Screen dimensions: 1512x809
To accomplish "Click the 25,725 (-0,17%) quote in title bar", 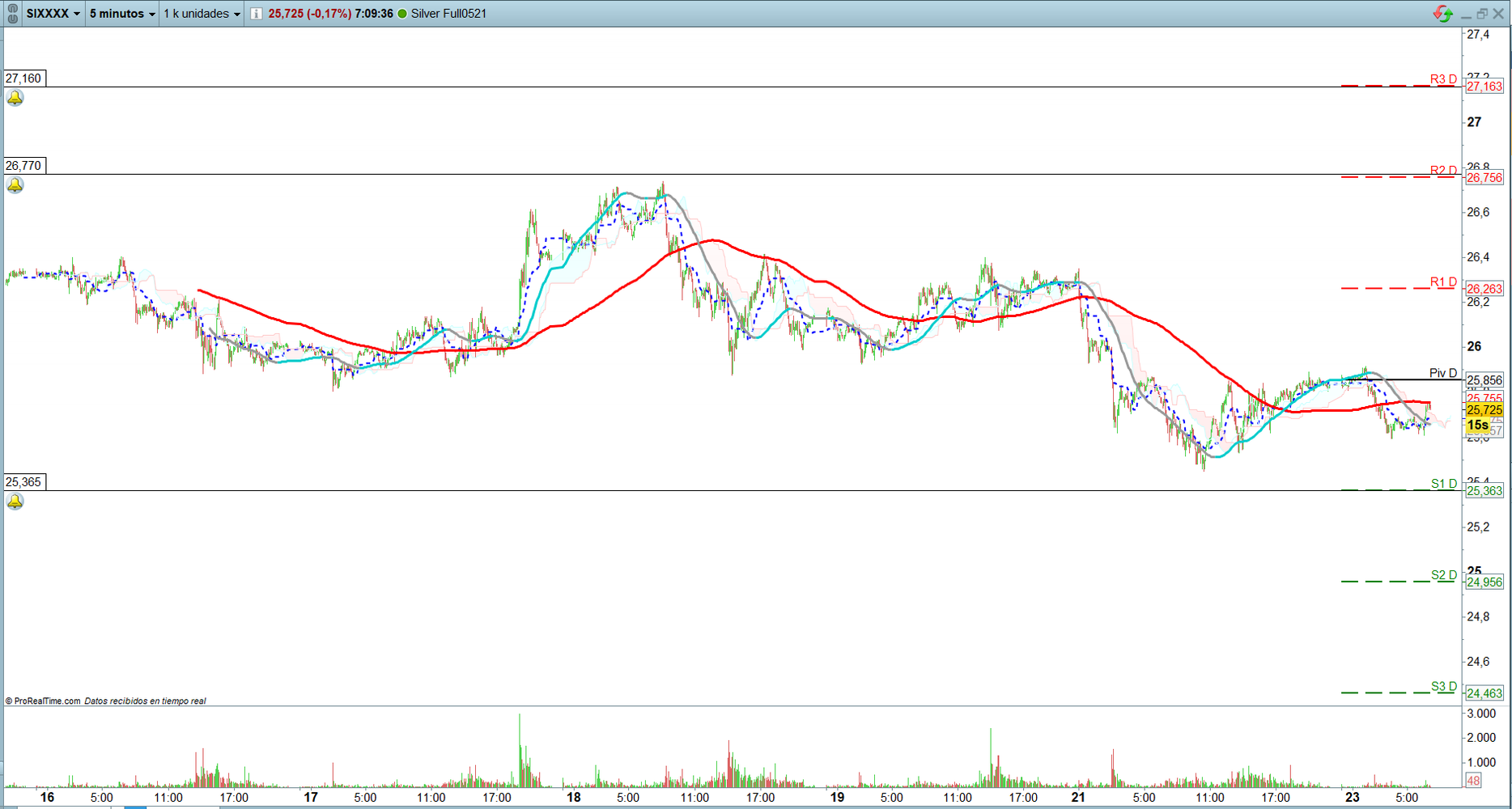I will (x=309, y=14).
